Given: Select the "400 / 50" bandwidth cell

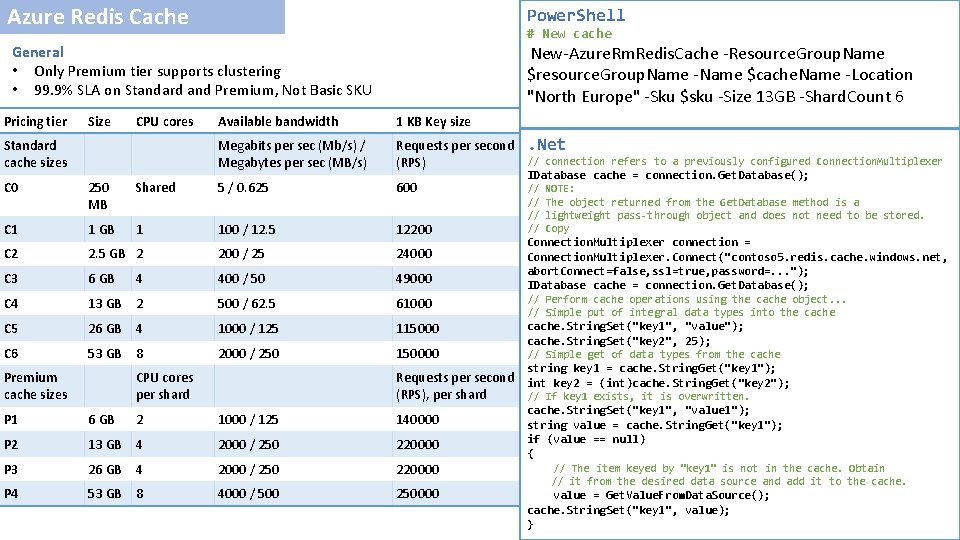Looking at the screenshot, I should [242, 279].
